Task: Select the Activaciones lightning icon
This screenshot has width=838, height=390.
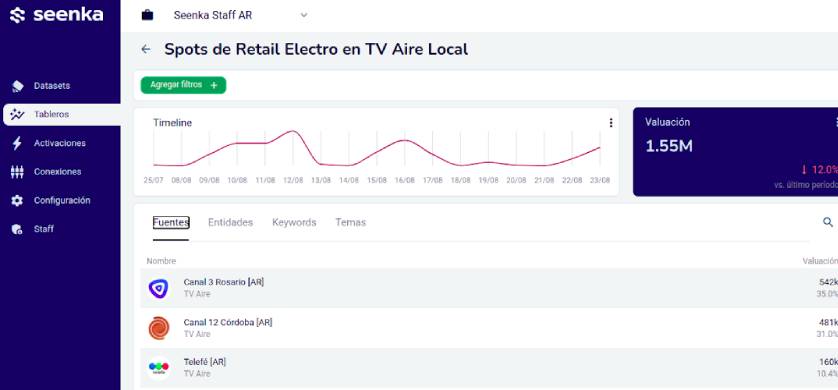Action: (17, 143)
